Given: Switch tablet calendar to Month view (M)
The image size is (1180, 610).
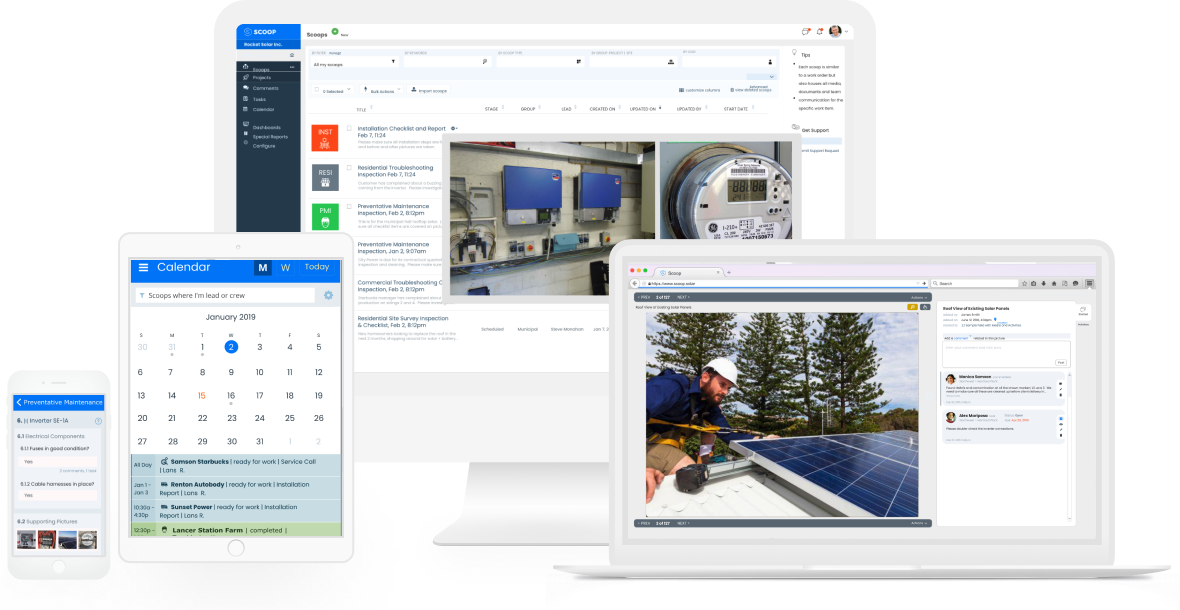Looking at the screenshot, I should click(x=263, y=268).
